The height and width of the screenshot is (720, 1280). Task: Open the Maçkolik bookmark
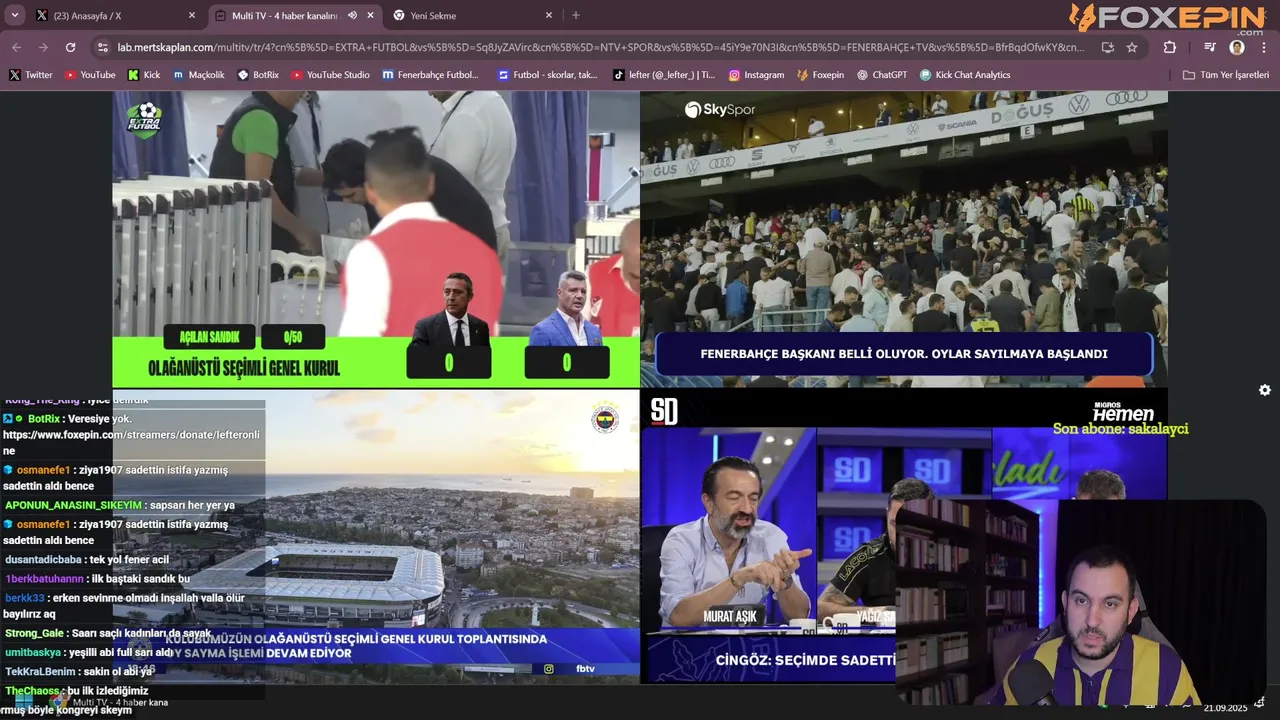pyautogui.click(x=199, y=75)
